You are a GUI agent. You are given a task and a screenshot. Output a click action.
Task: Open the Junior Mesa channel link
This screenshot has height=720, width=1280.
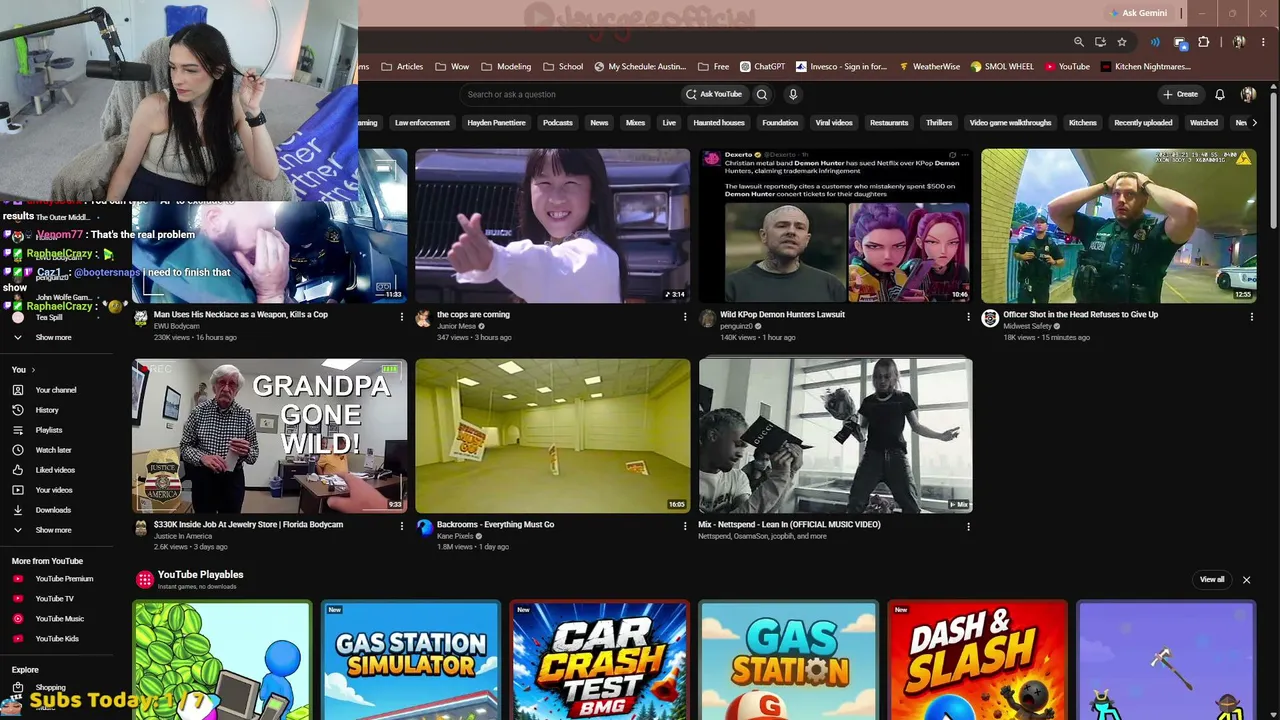(456, 326)
